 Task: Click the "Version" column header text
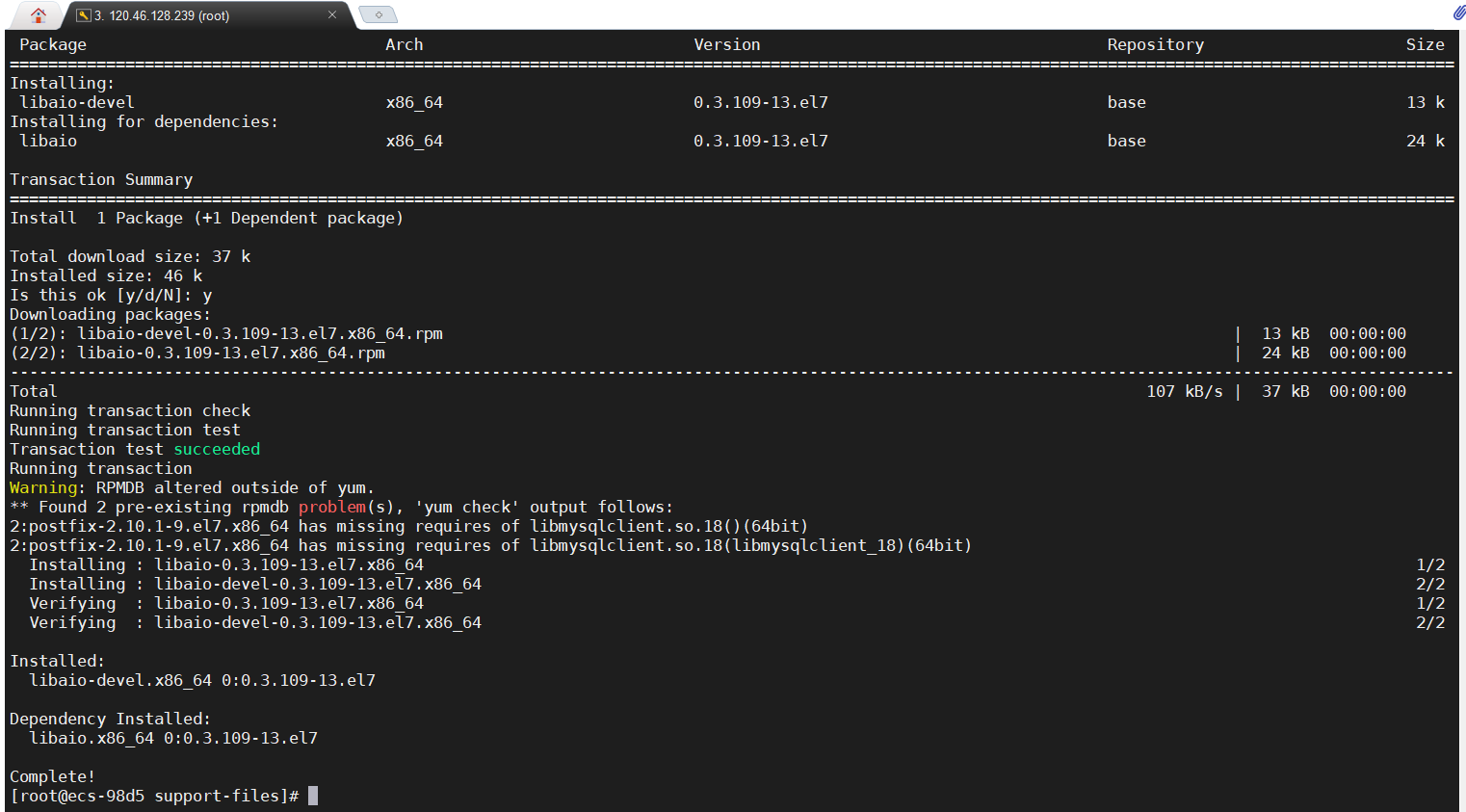[x=727, y=44]
